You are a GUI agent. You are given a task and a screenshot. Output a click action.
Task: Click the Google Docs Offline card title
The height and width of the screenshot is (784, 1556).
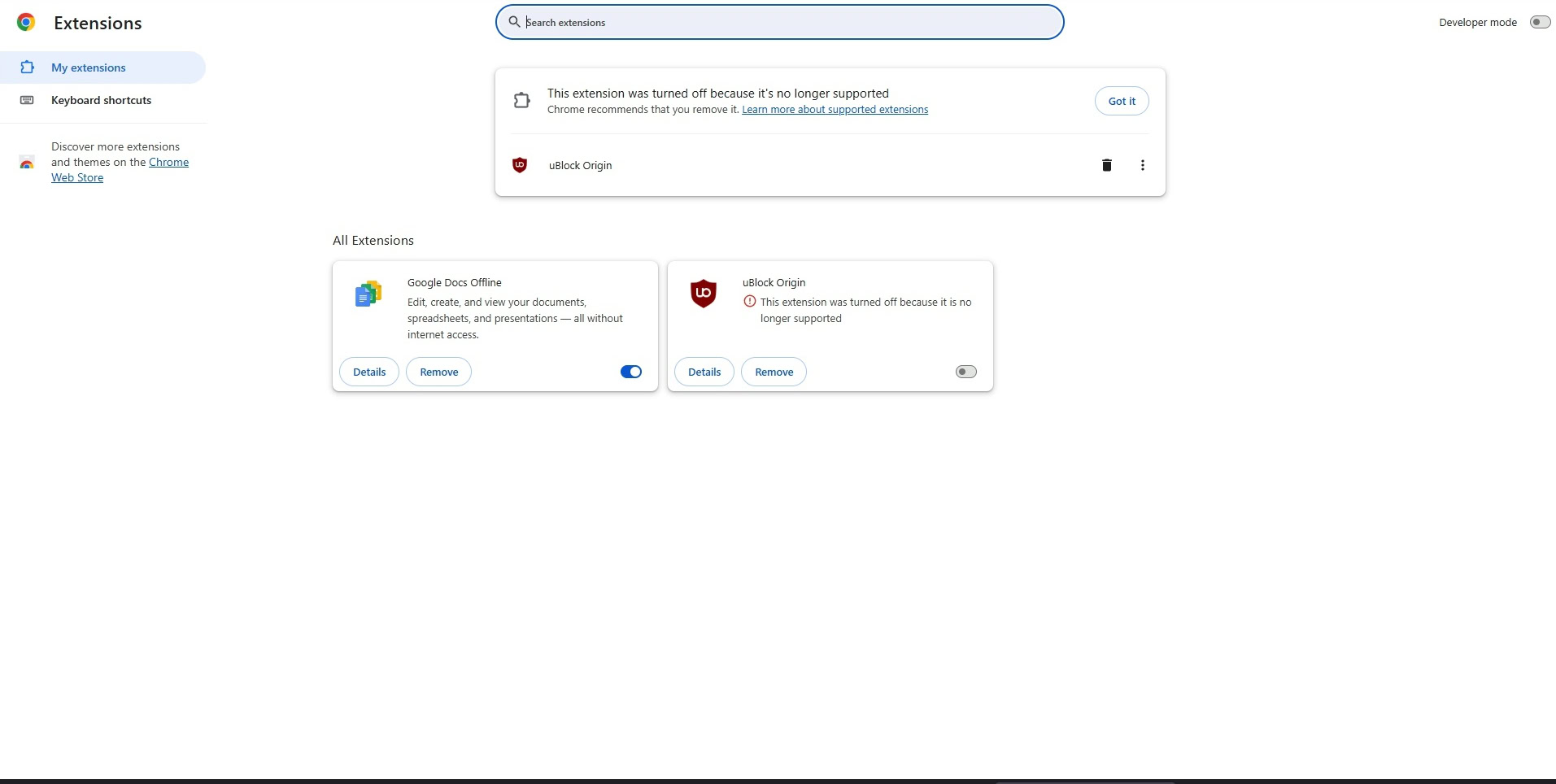[x=455, y=282]
